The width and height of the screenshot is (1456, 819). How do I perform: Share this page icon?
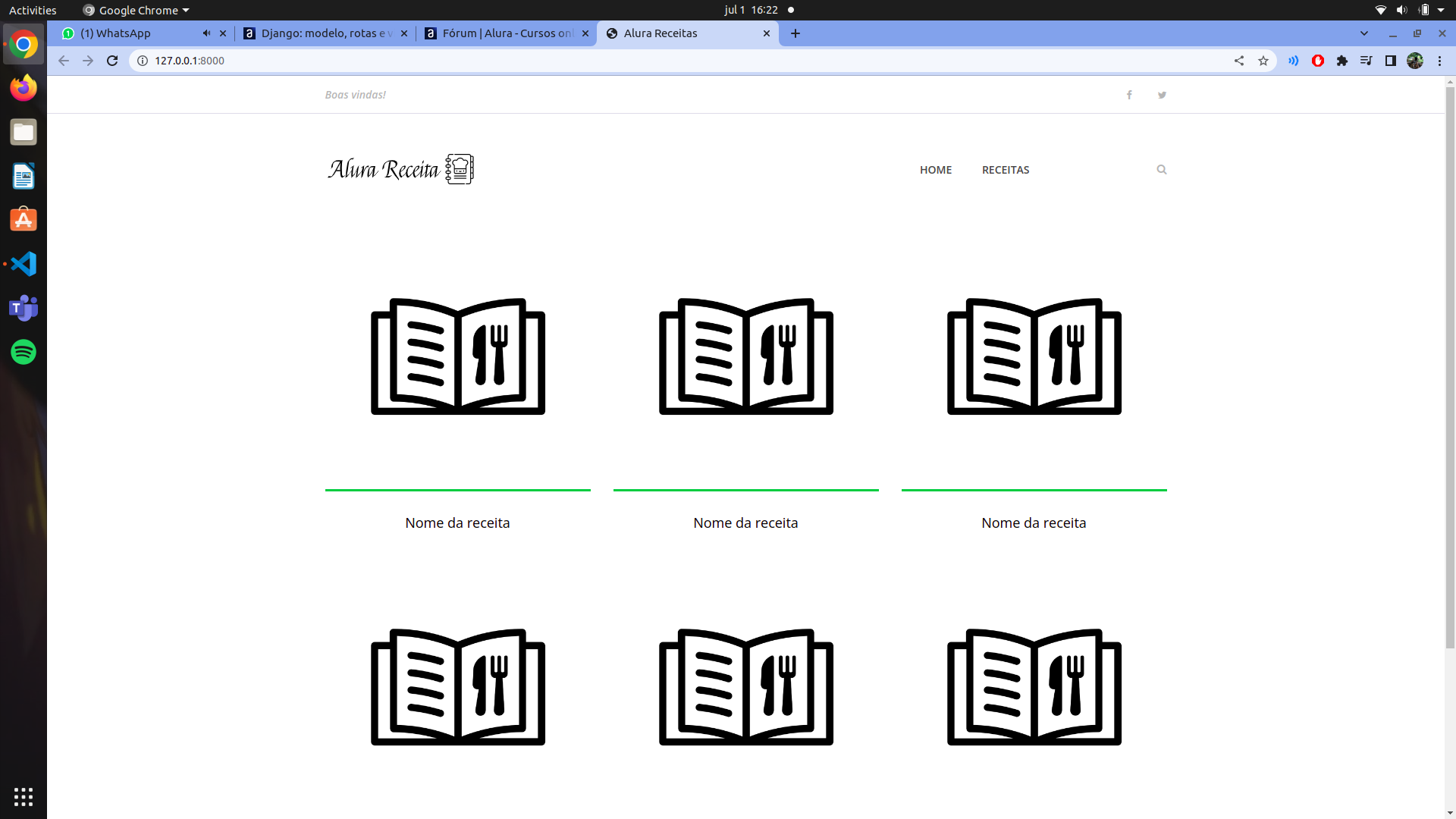click(x=1239, y=61)
